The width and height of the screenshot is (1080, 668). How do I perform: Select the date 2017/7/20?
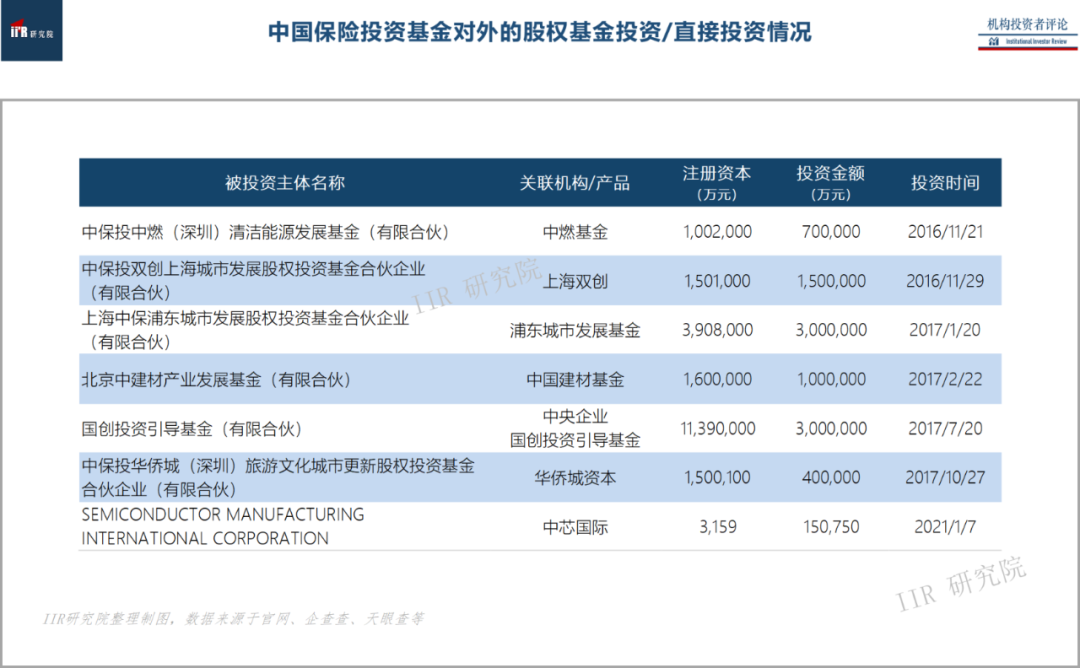click(x=945, y=429)
